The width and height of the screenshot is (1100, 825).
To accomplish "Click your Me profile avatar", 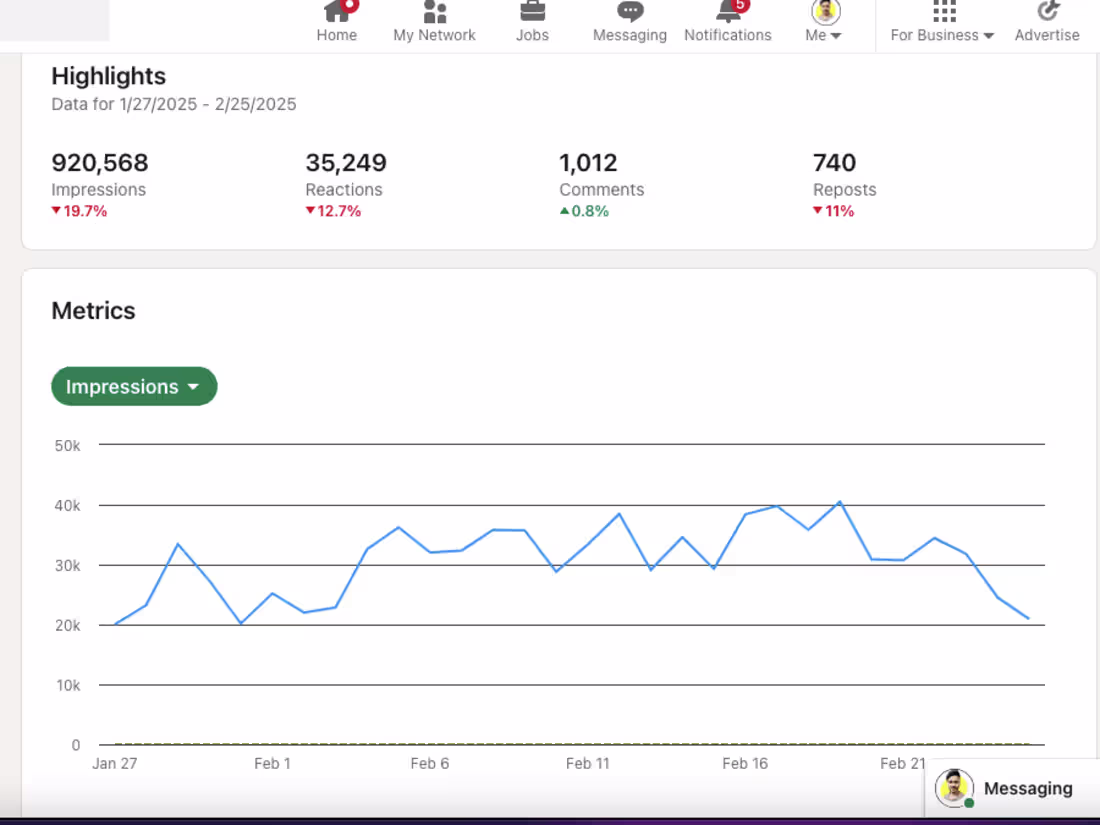I will pyautogui.click(x=824, y=11).
